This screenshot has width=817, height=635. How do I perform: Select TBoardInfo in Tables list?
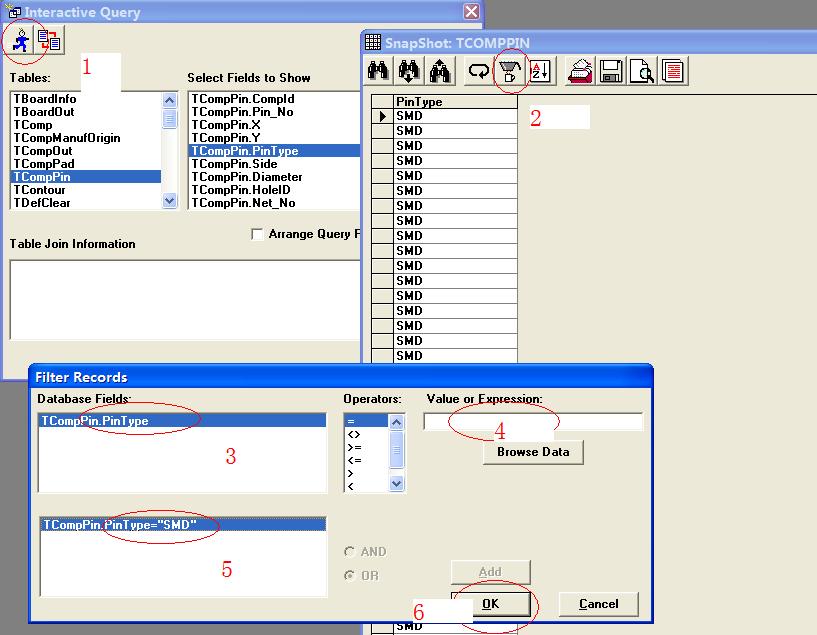[x=86, y=99]
